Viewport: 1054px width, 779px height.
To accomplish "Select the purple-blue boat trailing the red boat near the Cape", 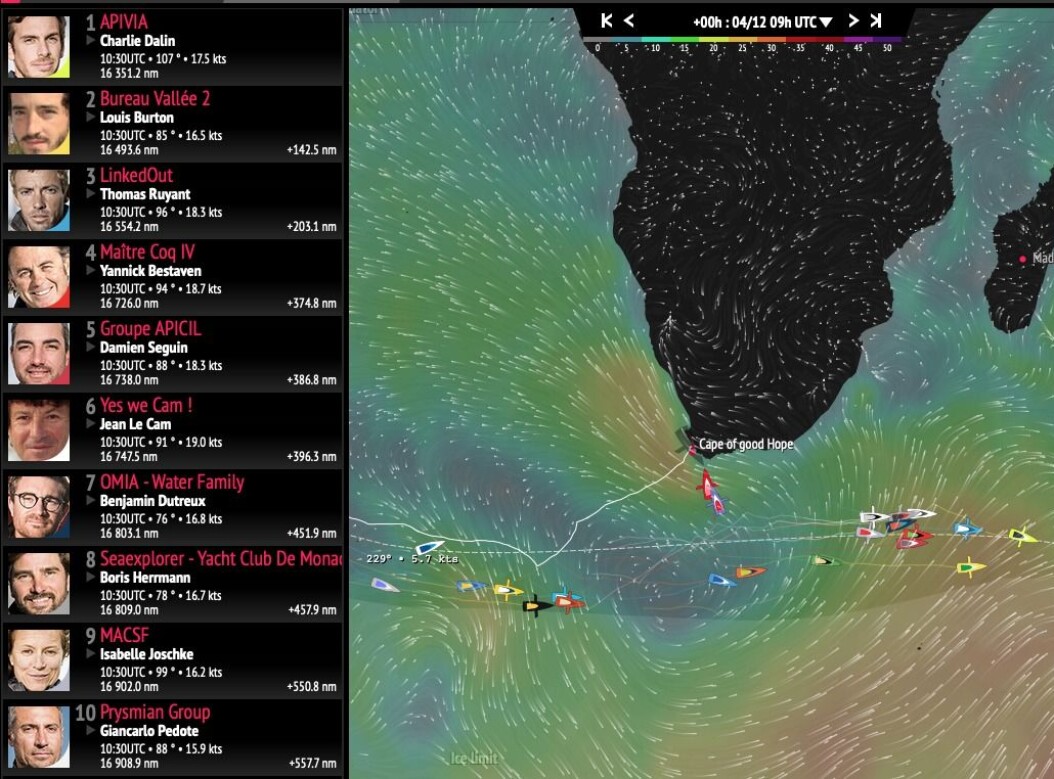I will [717, 503].
